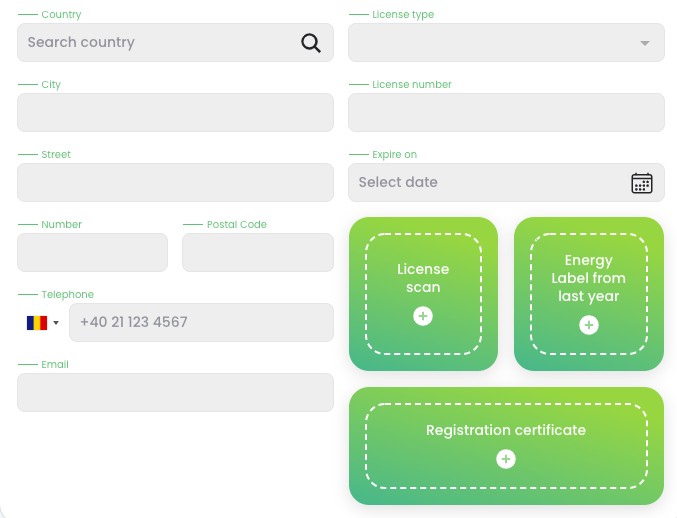Open the License type dropdown

(506, 43)
